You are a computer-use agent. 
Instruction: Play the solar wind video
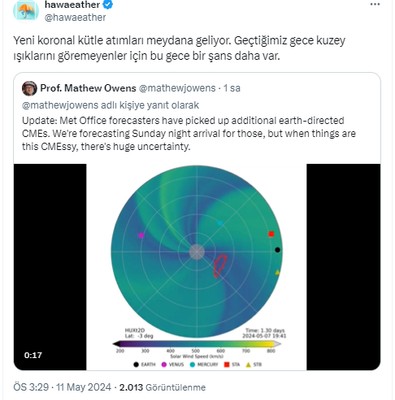(197, 267)
